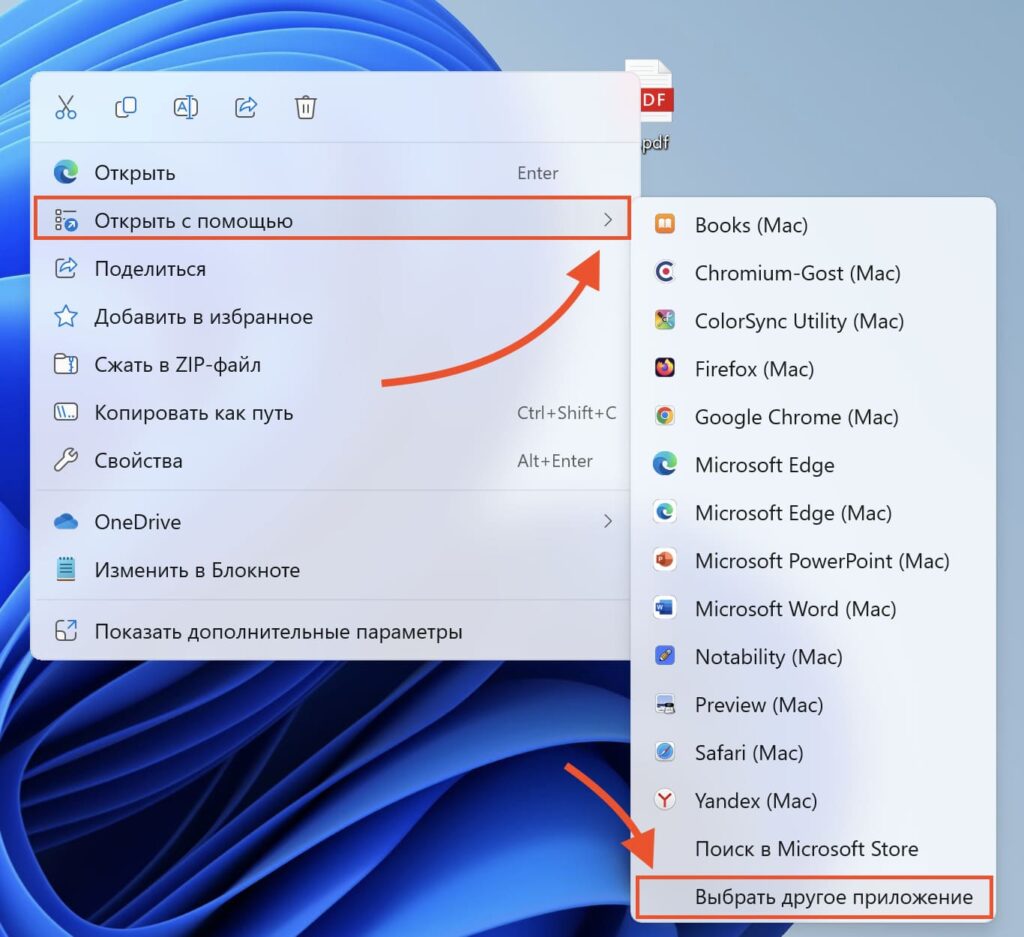Click the Preview app icon
This screenshot has width=1024, height=937.
click(665, 704)
